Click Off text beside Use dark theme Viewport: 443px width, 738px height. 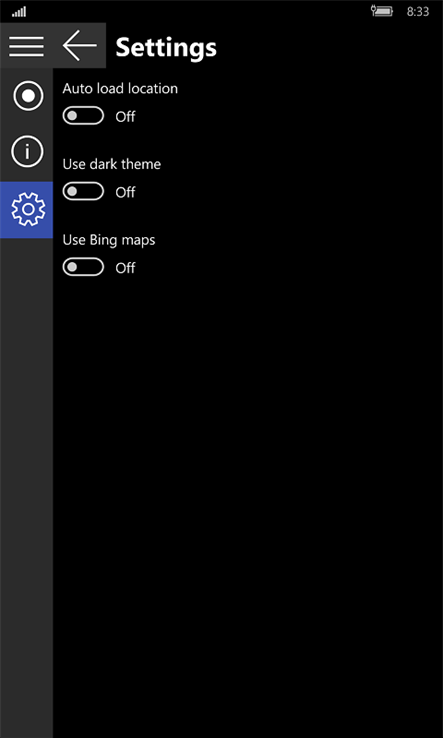[x=125, y=192]
